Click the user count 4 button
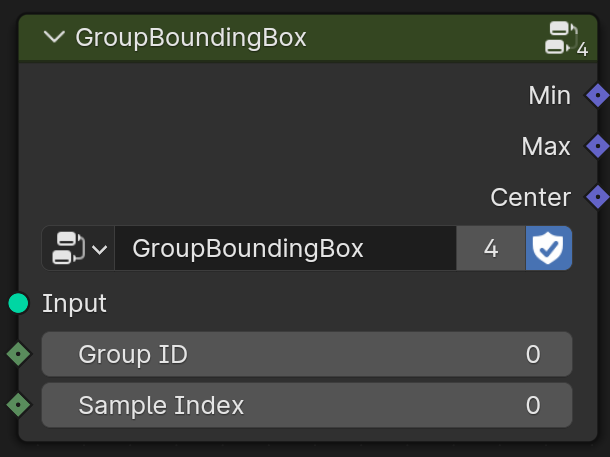Viewport: 610px width, 457px height. pos(491,248)
